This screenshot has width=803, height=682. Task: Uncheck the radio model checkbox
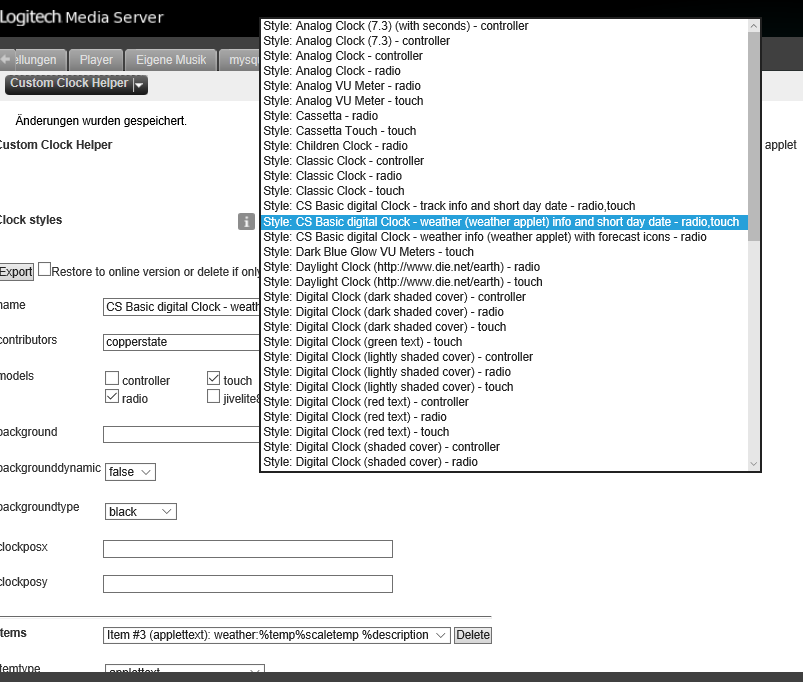[x=112, y=397]
